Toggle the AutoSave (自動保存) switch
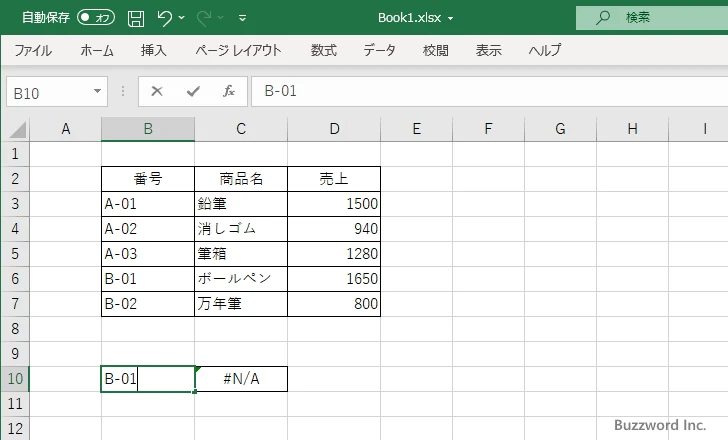728x440 pixels. (x=96, y=18)
